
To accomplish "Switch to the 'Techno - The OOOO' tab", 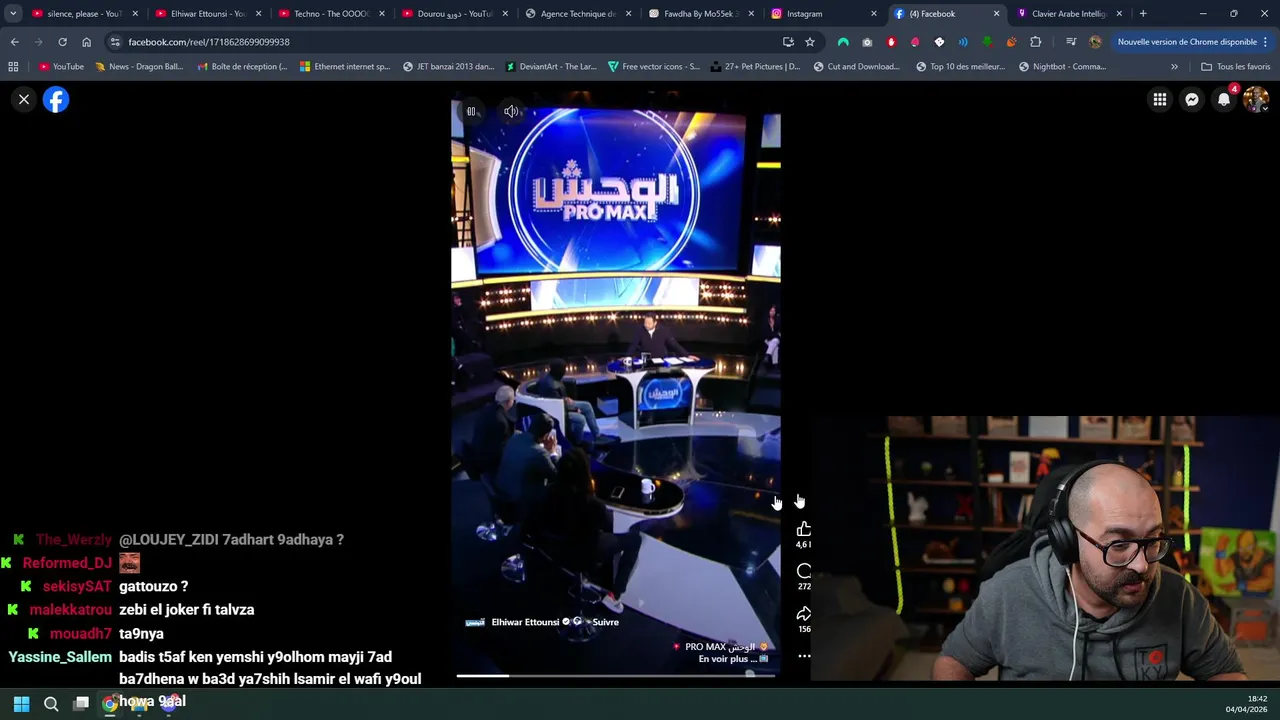I will tap(331, 14).
